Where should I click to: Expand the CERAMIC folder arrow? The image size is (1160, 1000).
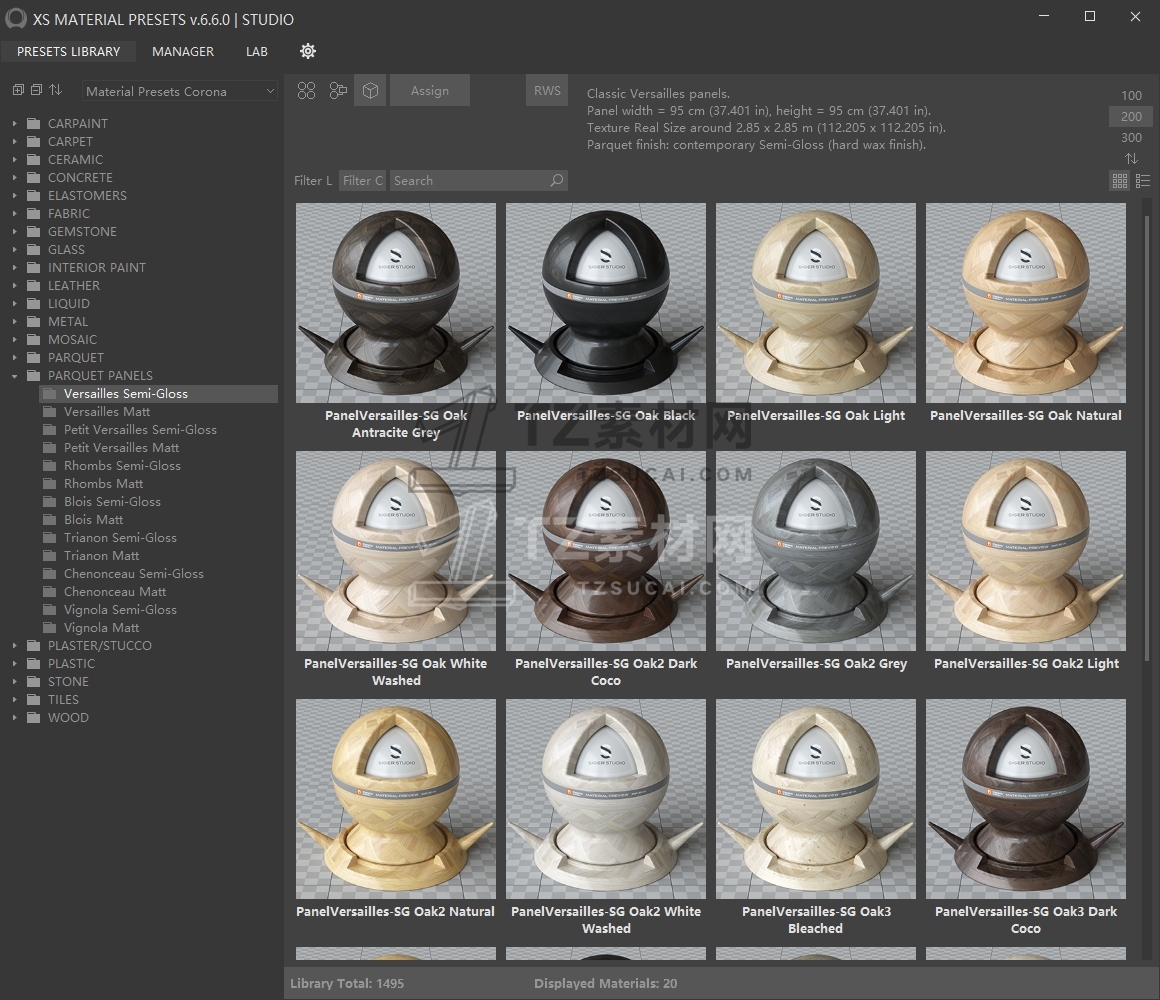tap(14, 160)
